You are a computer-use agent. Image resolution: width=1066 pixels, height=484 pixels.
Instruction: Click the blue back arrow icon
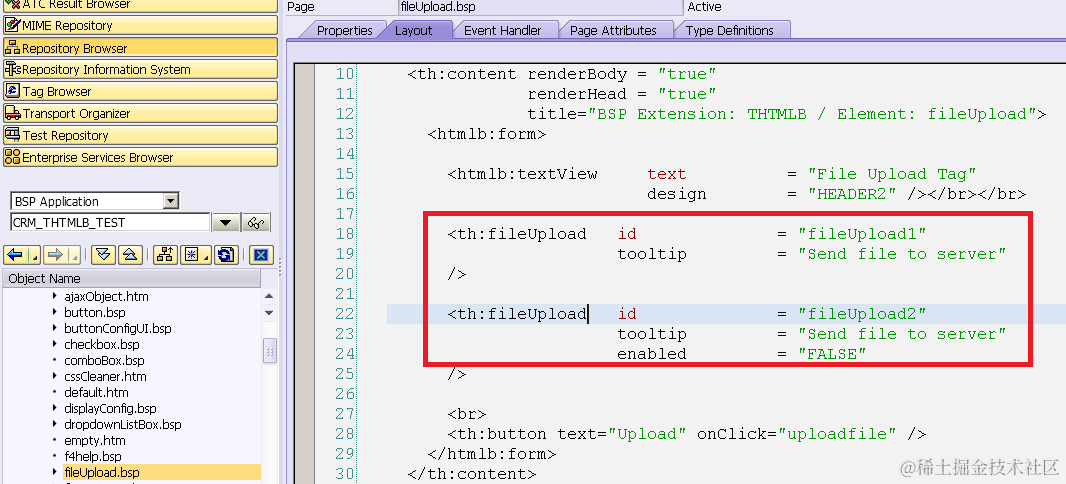point(16,255)
